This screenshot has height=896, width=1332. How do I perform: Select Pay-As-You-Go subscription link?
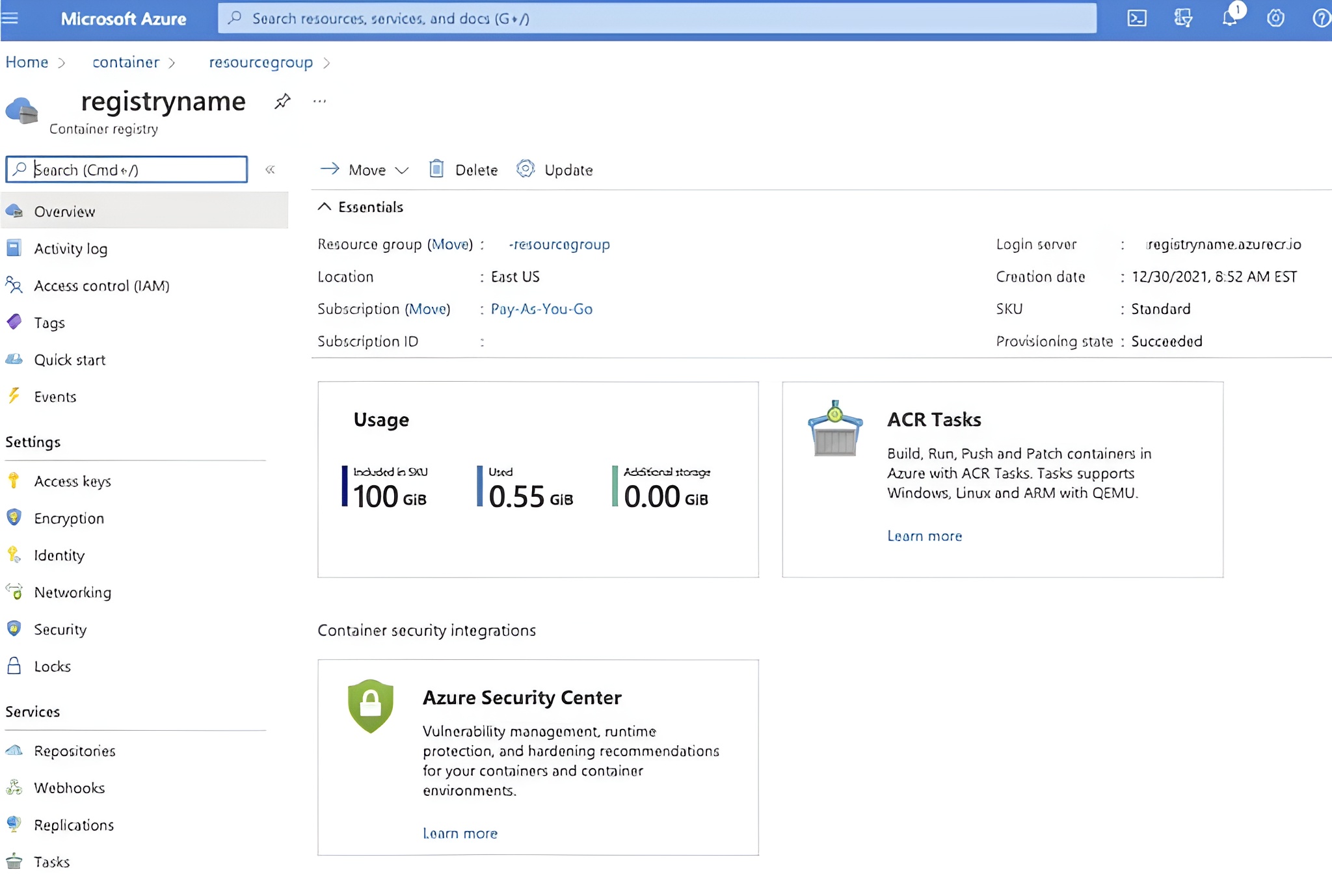(541, 309)
